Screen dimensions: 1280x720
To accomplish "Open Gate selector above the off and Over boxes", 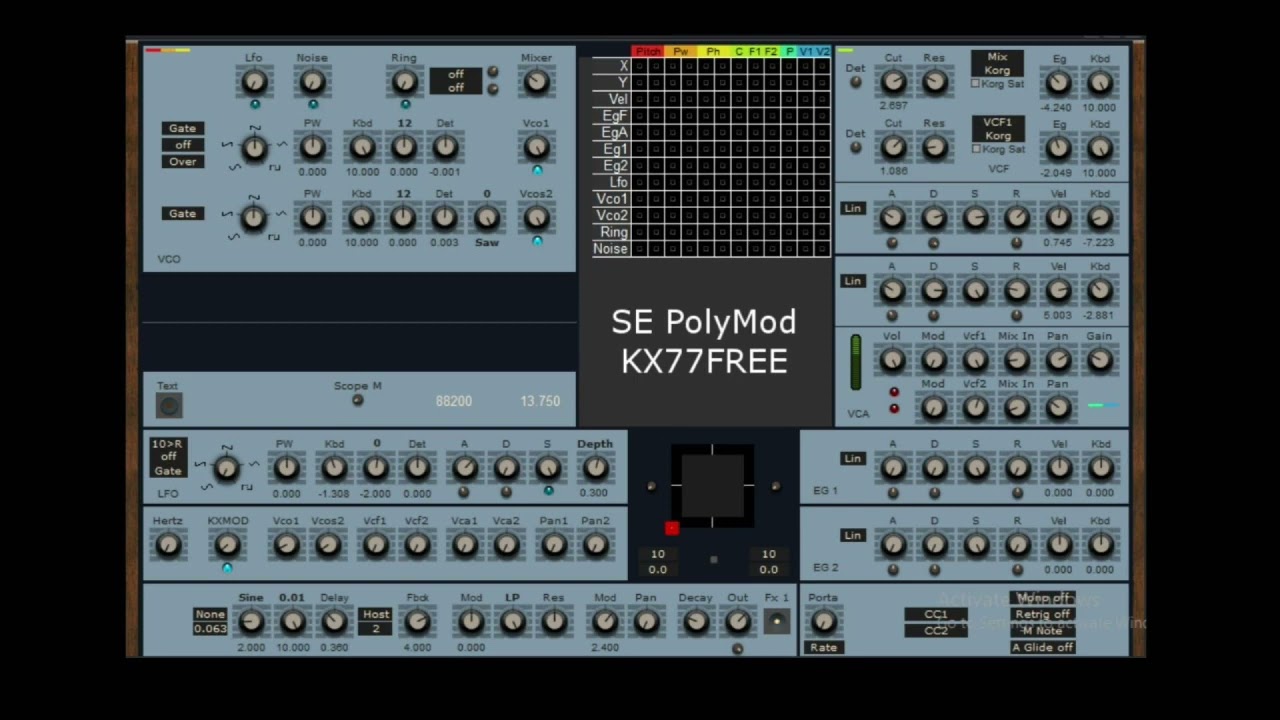I will click(183, 128).
